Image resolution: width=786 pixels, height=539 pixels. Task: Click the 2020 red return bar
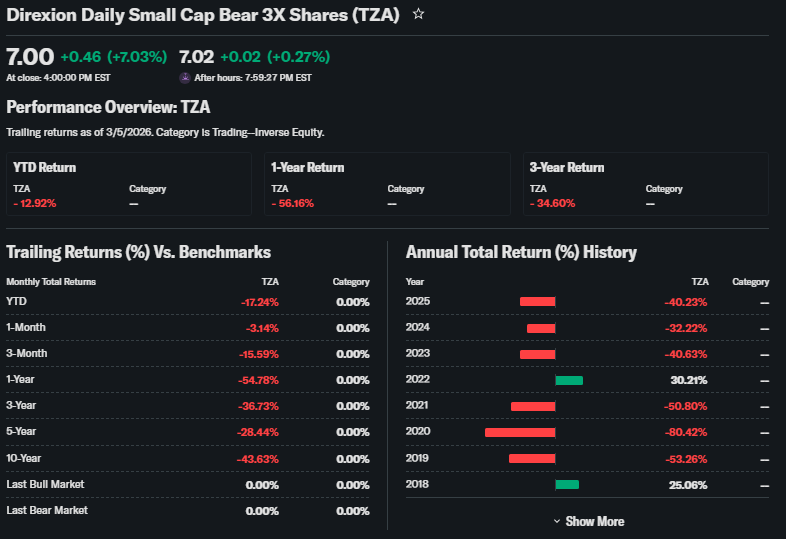[x=520, y=432]
